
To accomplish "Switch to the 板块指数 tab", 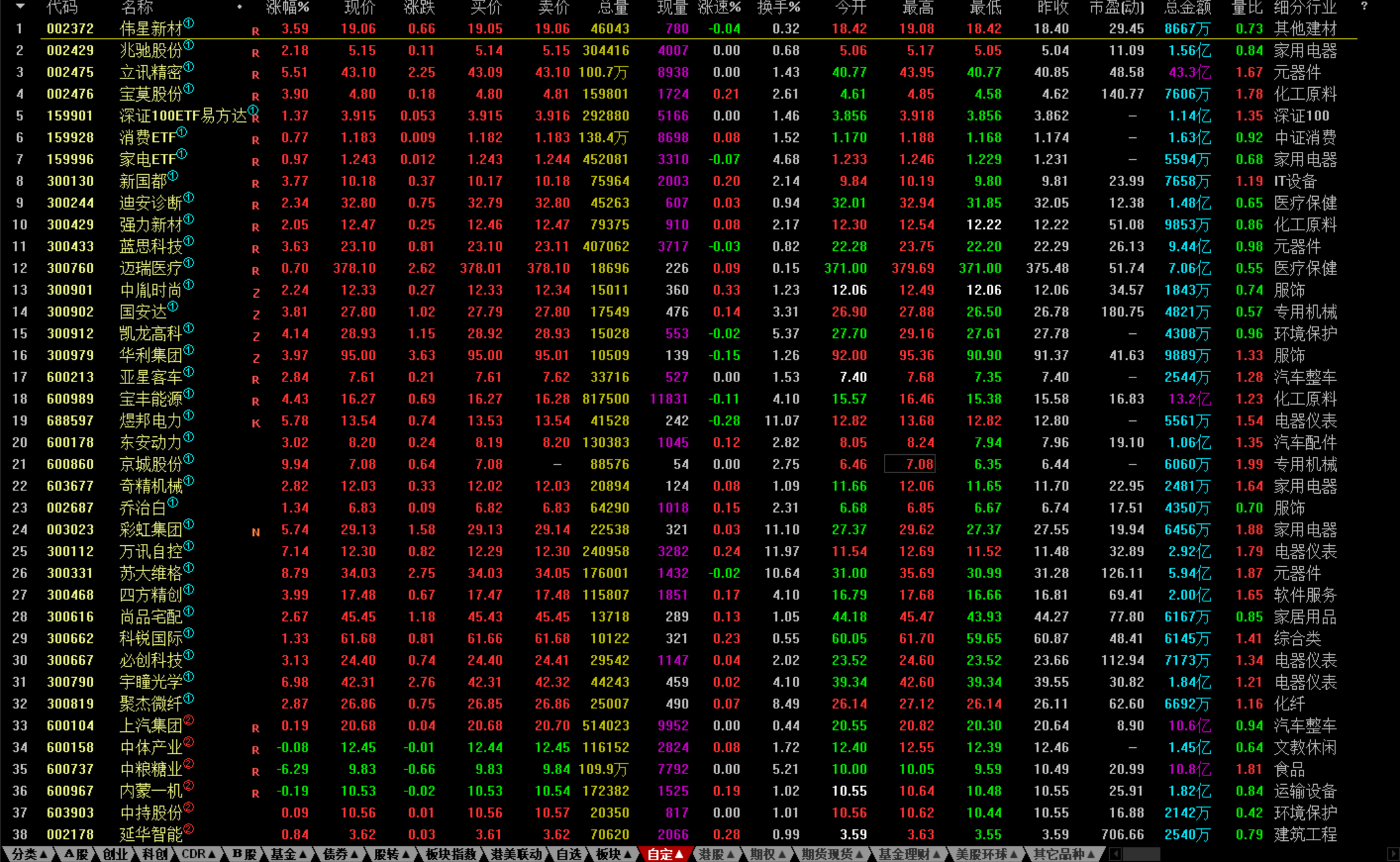I will 451,854.
